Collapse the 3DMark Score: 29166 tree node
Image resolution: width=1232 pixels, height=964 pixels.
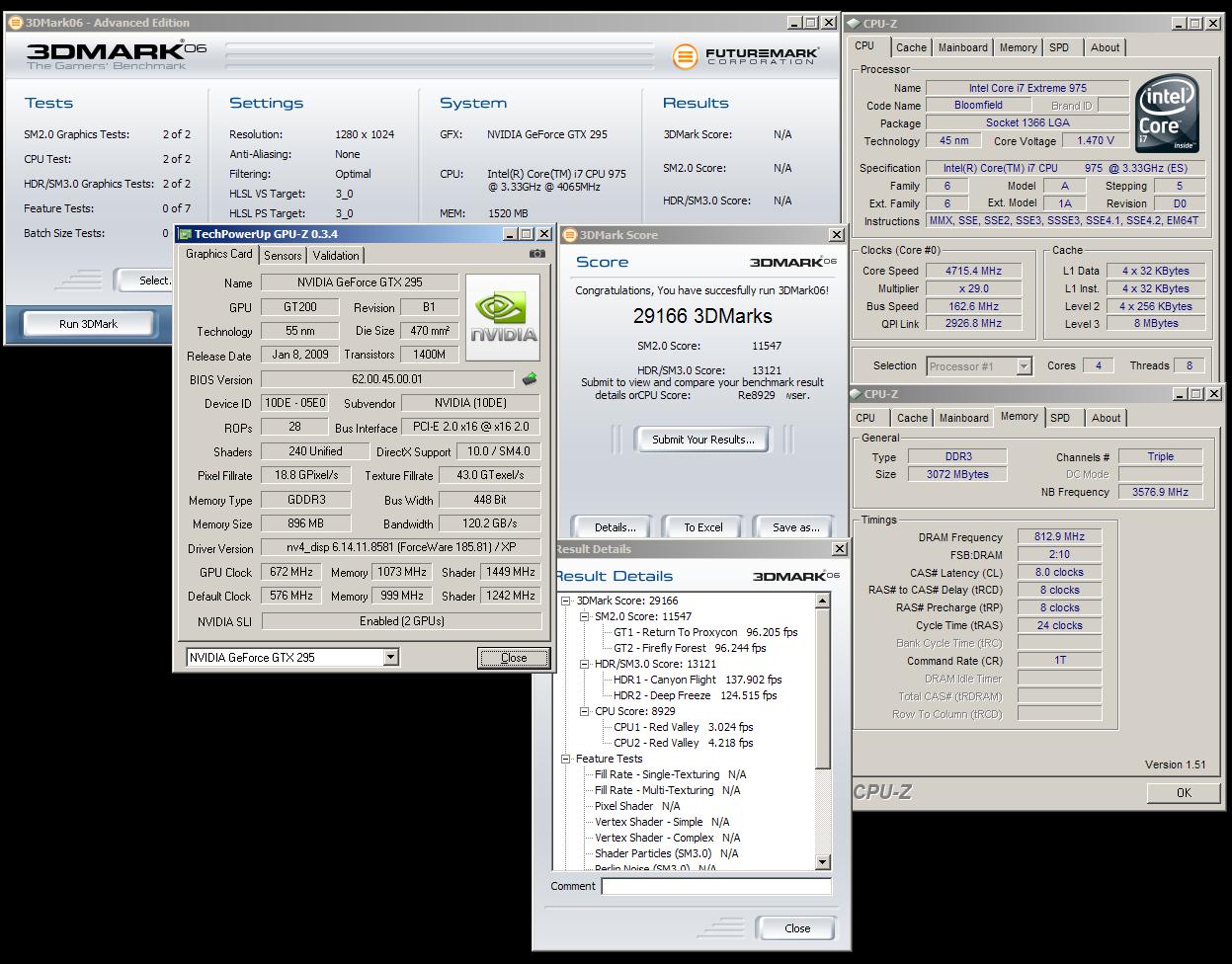[566, 601]
